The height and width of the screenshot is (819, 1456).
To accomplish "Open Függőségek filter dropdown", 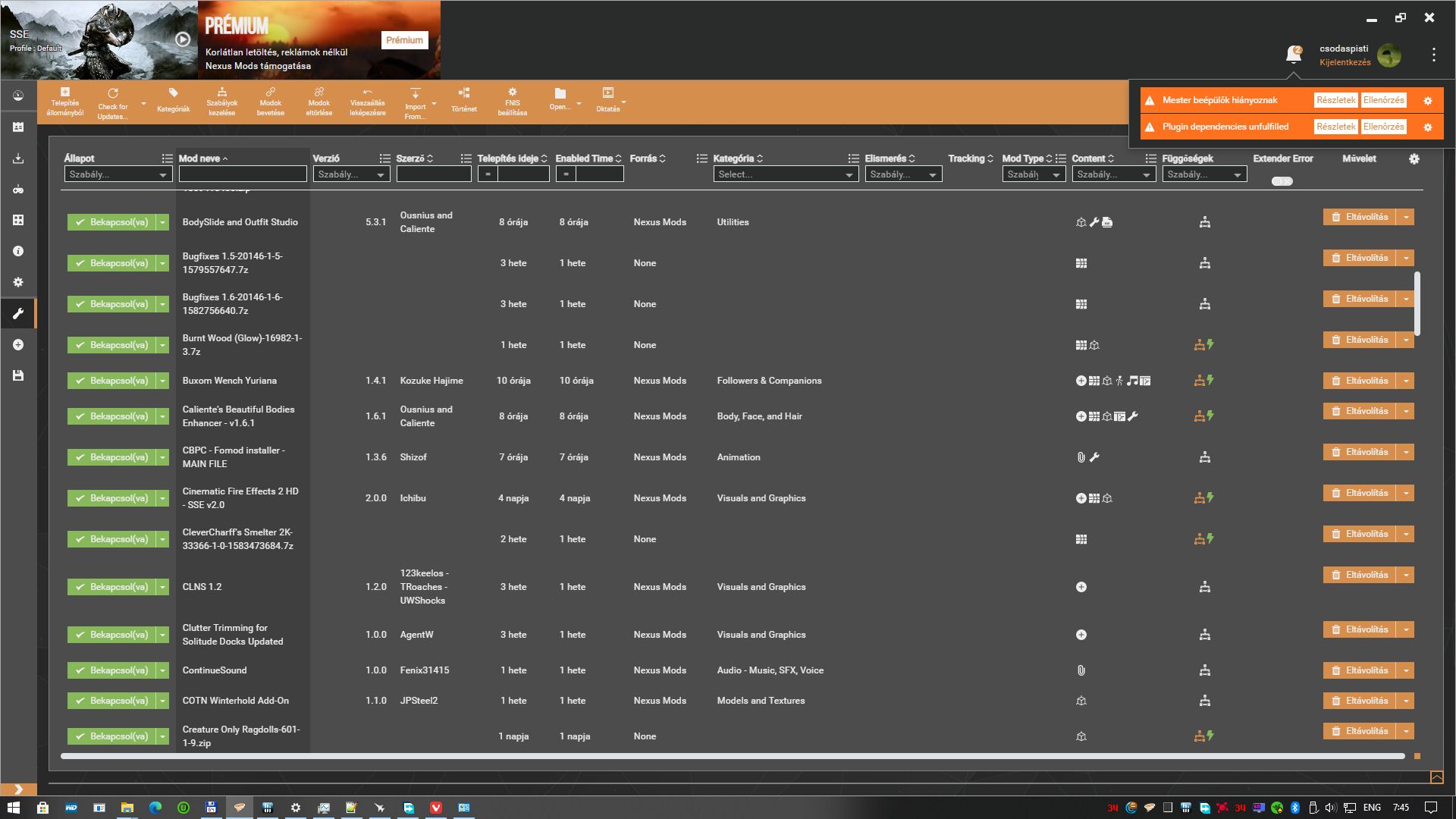I will [x=1204, y=174].
